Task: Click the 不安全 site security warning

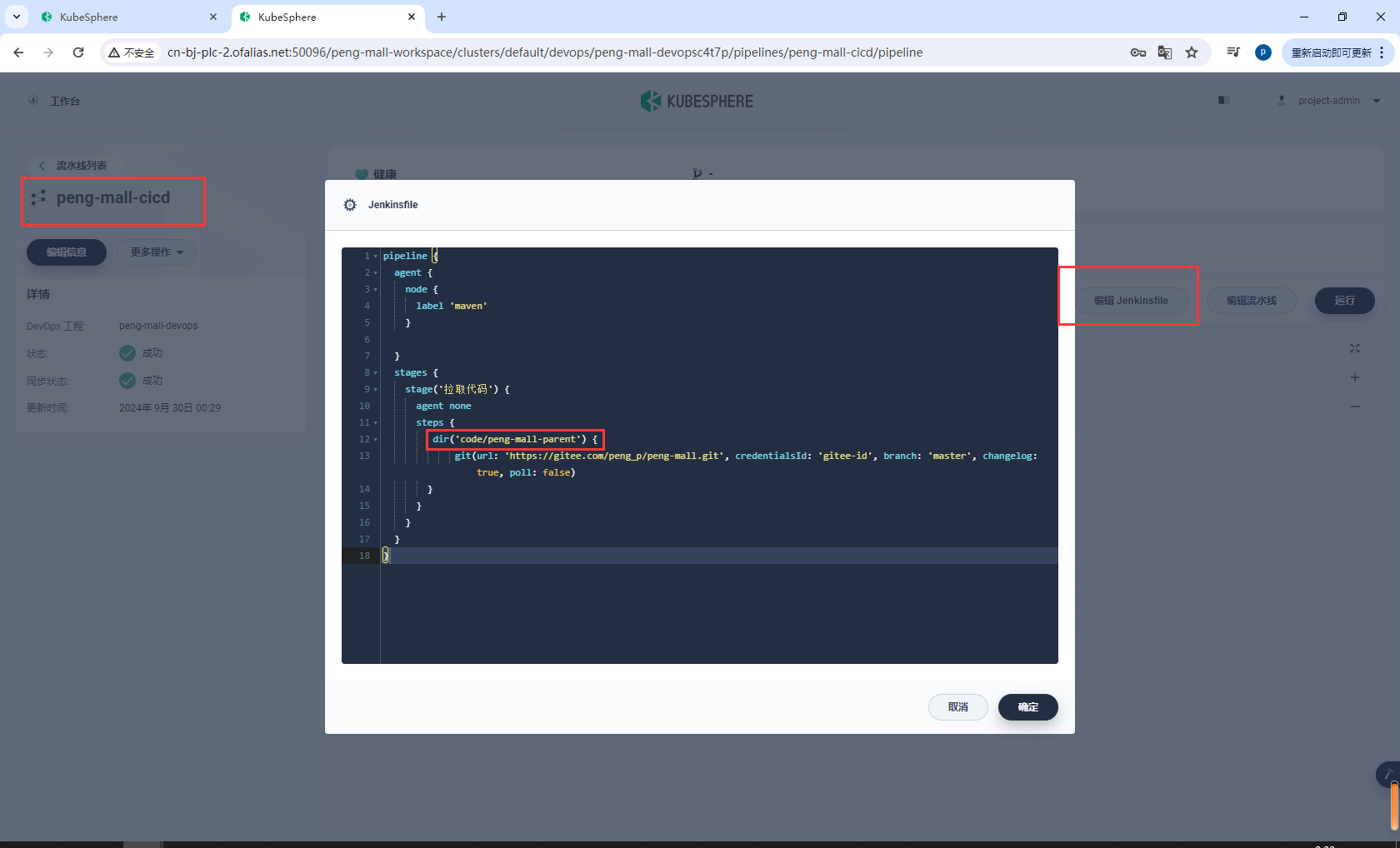Action: tap(132, 52)
